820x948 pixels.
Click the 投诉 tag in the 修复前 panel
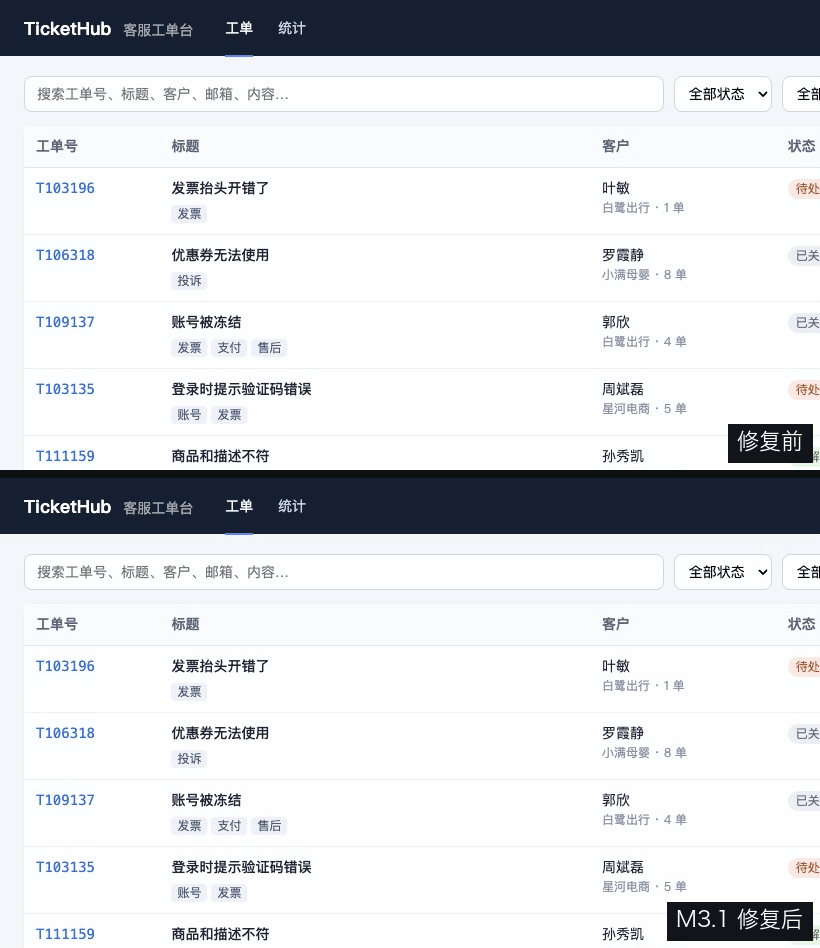pos(189,281)
